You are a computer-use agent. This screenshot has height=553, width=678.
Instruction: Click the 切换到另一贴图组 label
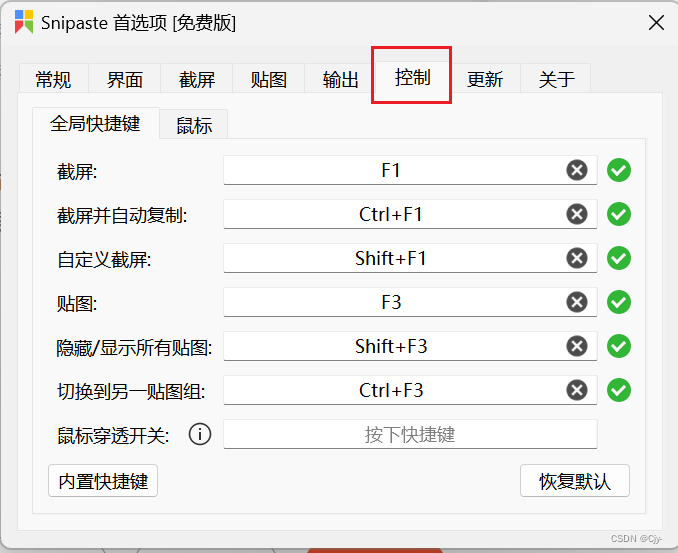pos(131,391)
